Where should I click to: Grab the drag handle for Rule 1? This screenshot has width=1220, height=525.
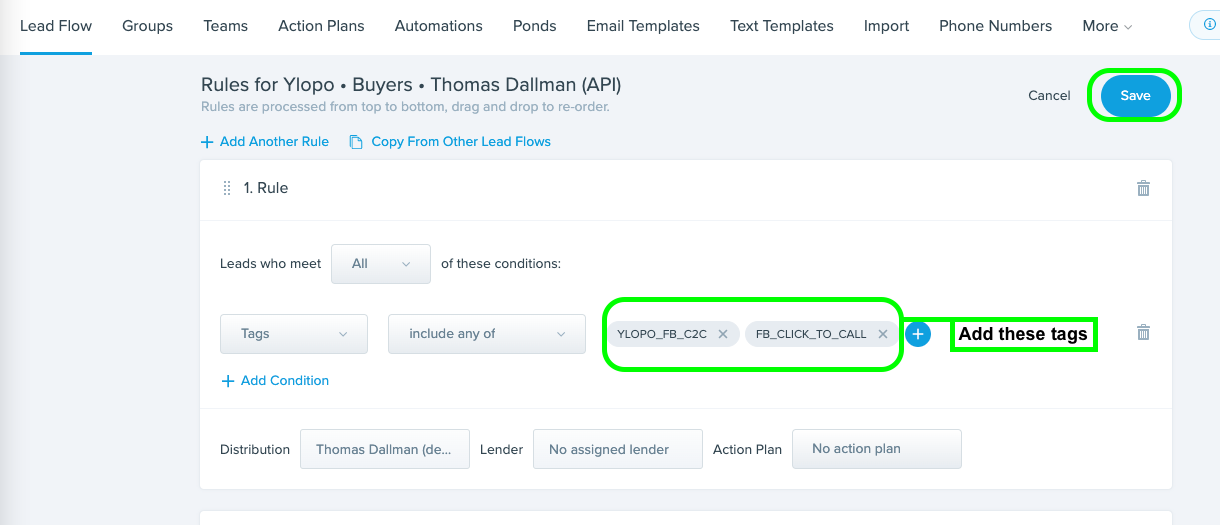[227, 188]
